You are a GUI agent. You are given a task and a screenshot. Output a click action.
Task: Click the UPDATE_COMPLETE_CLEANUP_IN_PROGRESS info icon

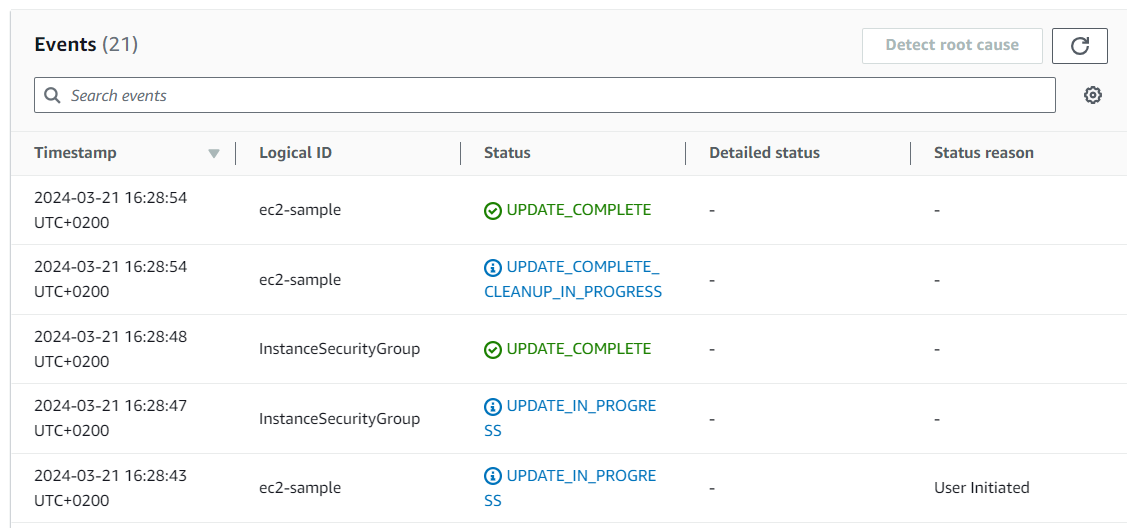[x=492, y=267]
